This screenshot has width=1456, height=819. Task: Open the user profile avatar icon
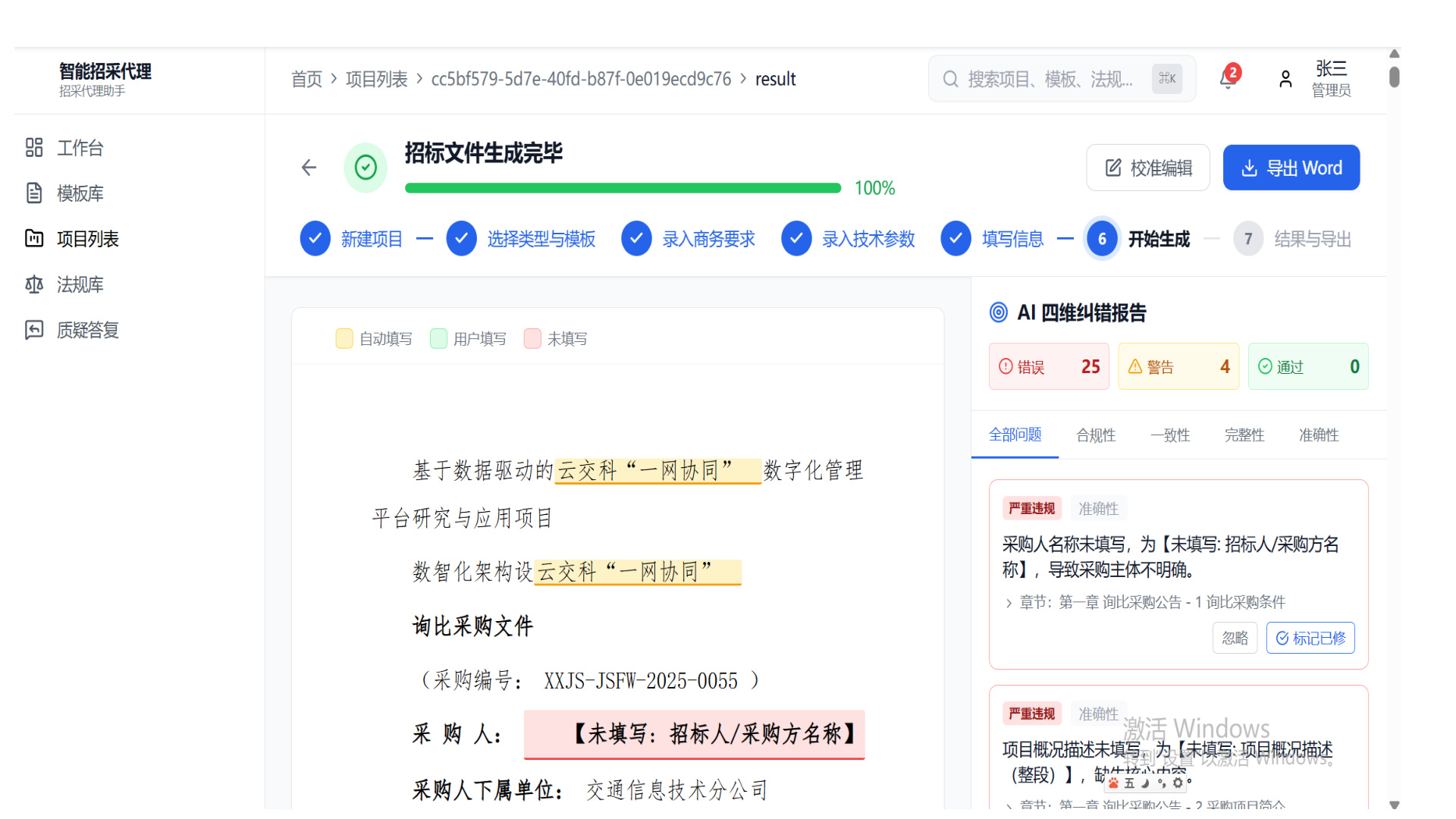pyautogui.click(x=1285, y=79)
